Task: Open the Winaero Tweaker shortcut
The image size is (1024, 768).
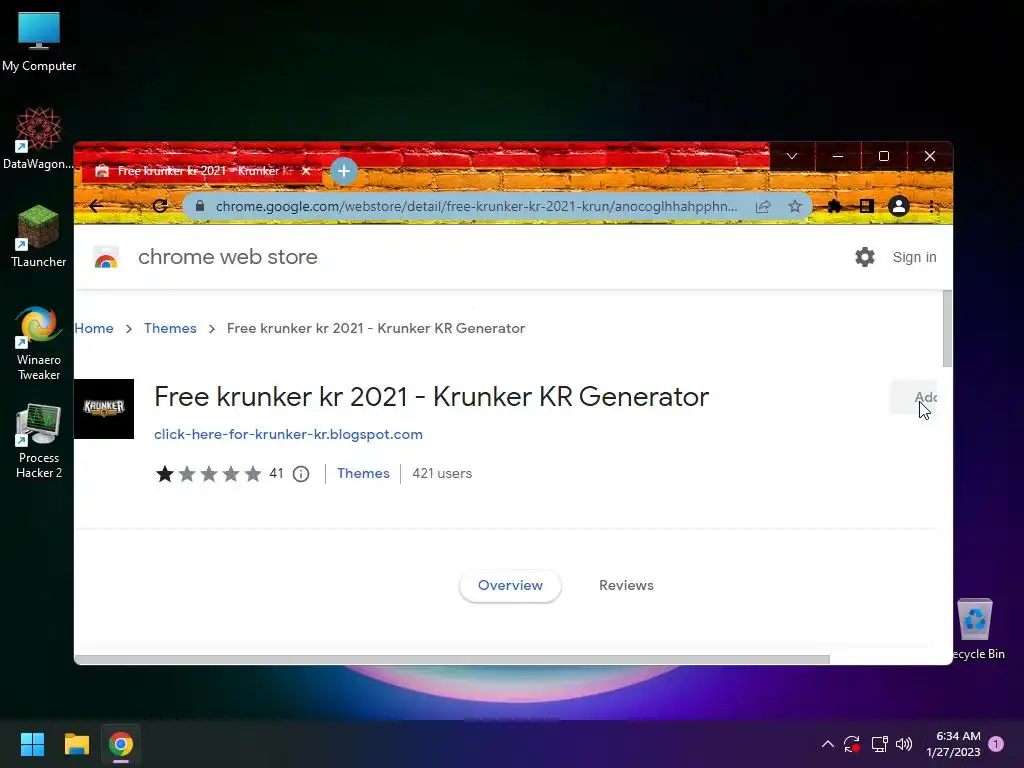Action: click(39, 343)
